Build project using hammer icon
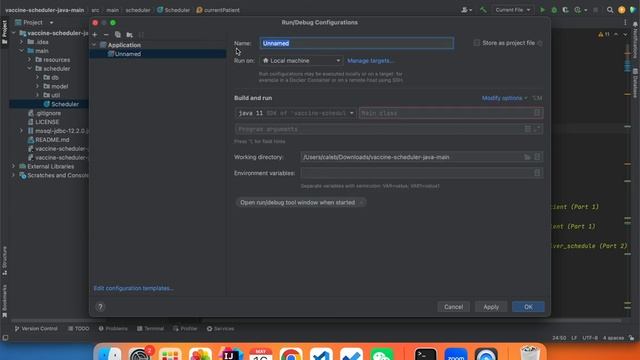This screenshot has width=640, height=360. (483, 10)
